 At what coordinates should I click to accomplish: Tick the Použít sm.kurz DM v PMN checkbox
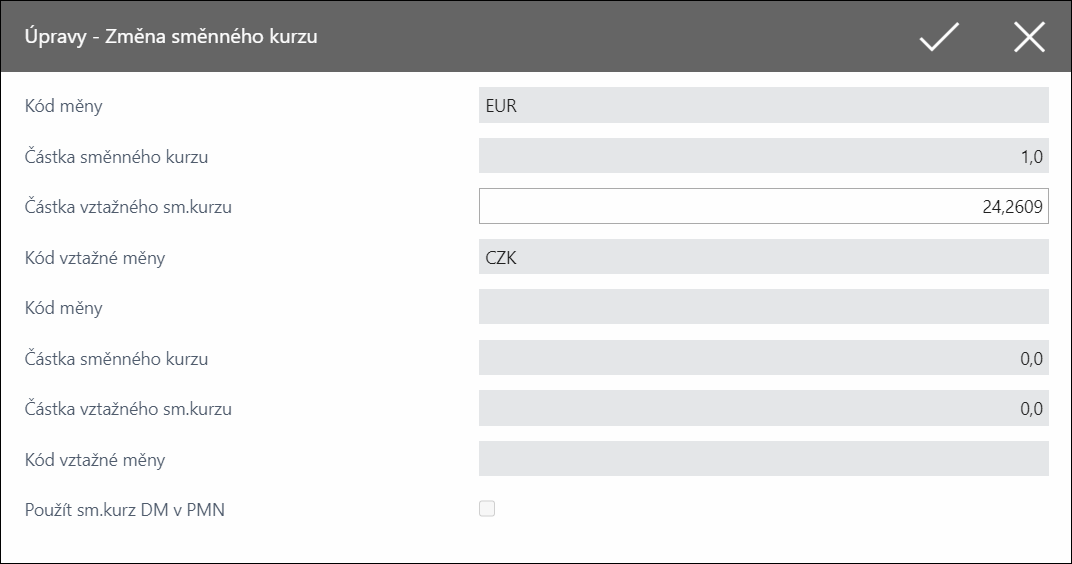point(487,509)
